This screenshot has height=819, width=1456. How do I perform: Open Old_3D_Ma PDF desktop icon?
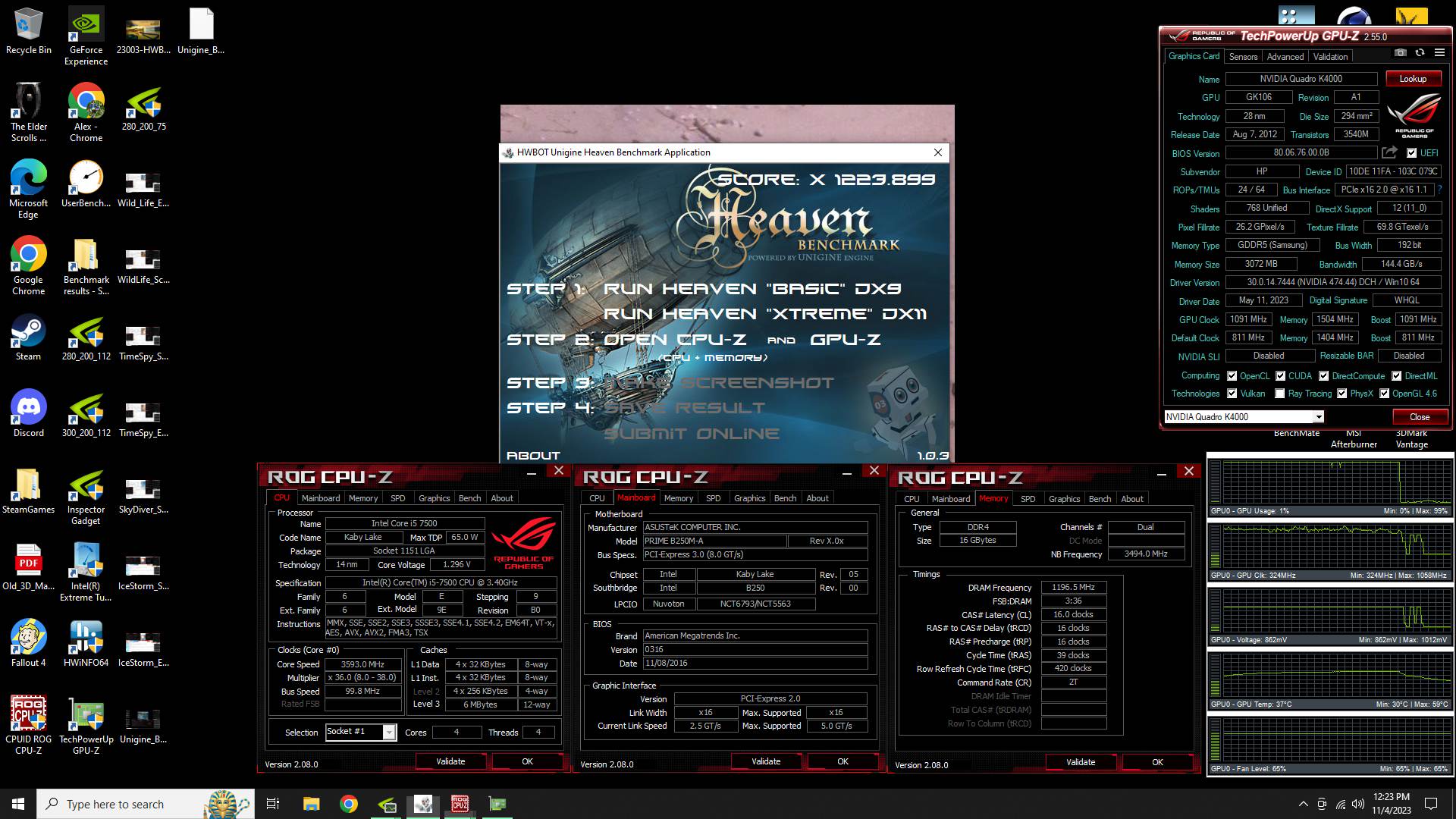[x=28, y=567]
